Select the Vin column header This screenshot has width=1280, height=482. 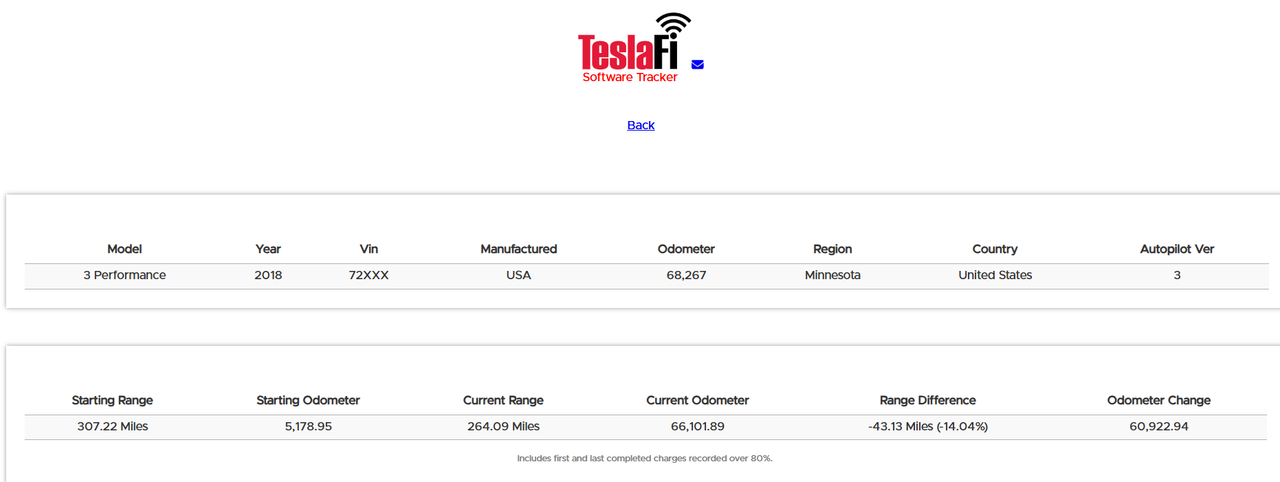click(x=369, y=249)
